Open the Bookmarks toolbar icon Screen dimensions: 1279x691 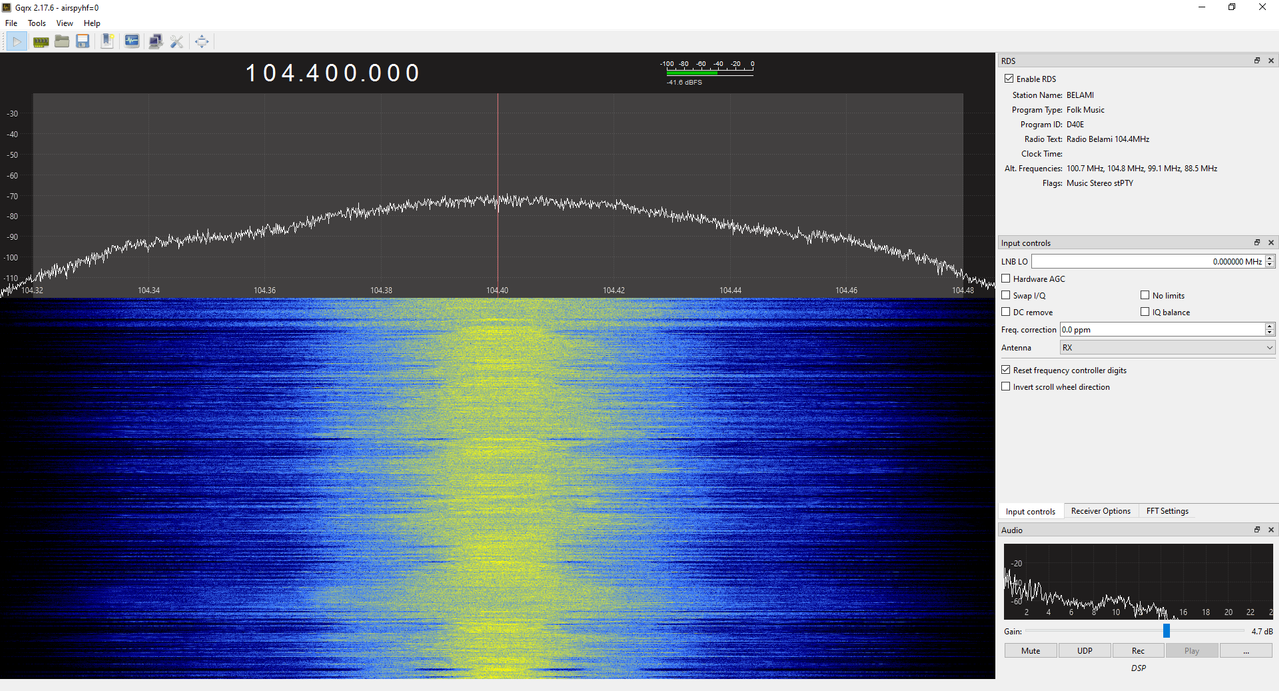(x=107, y=41)
